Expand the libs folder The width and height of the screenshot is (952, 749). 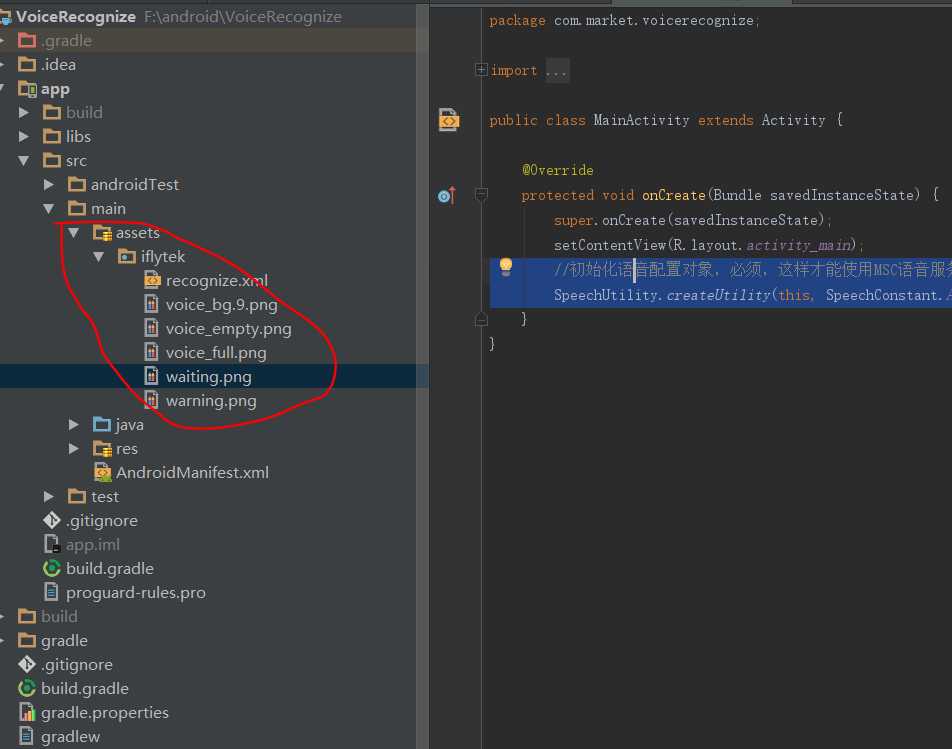point(24,137)
